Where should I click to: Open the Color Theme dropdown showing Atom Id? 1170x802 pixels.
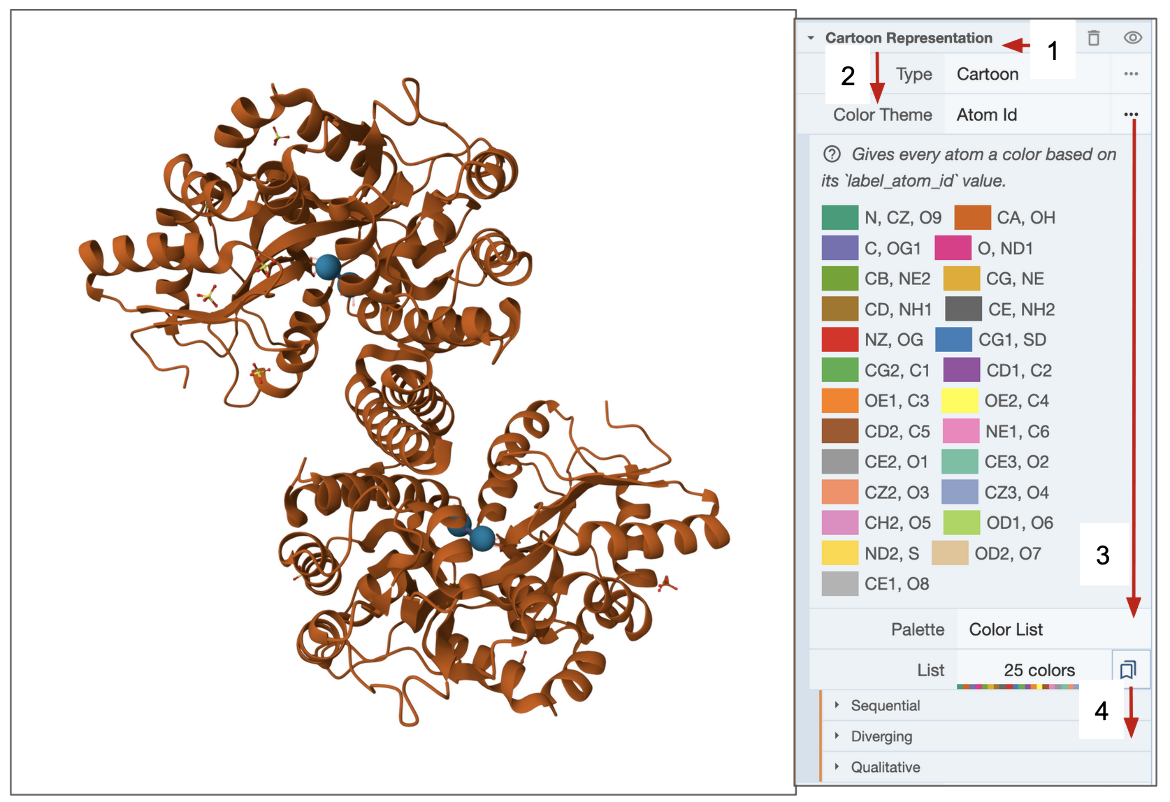(1030, 115)
